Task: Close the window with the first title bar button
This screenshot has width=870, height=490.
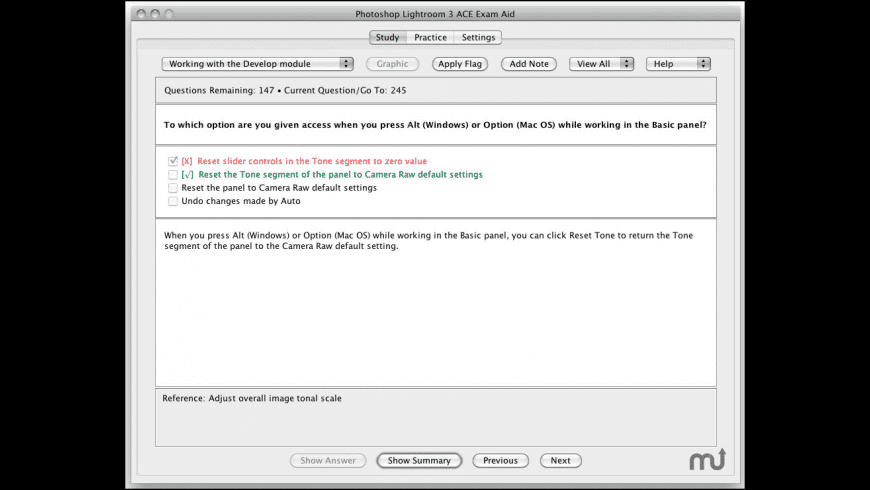Action: click(x=141, y=14)
